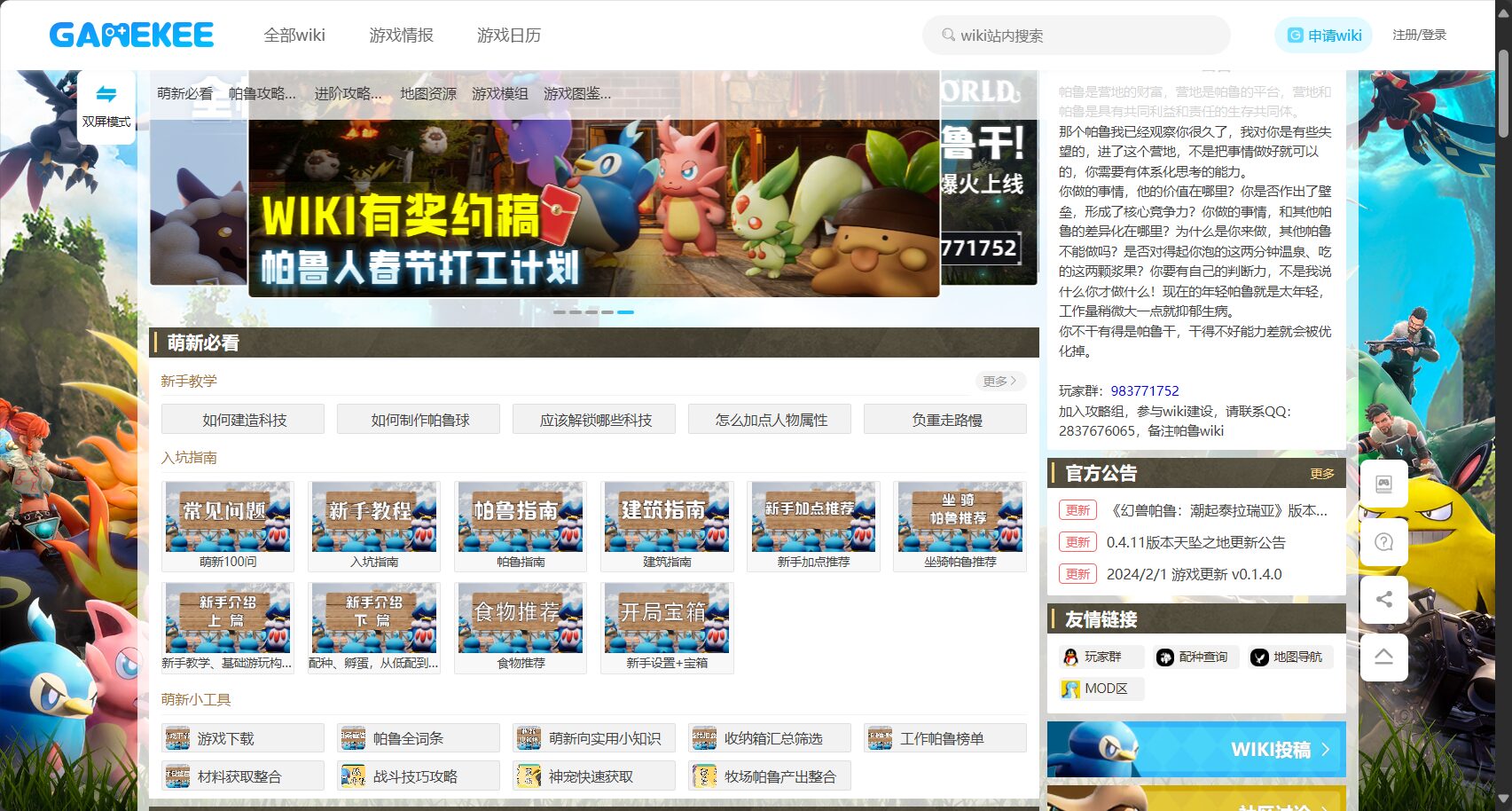
Task: Switch to the 游戏情报 tab
Action: (401, 35)
